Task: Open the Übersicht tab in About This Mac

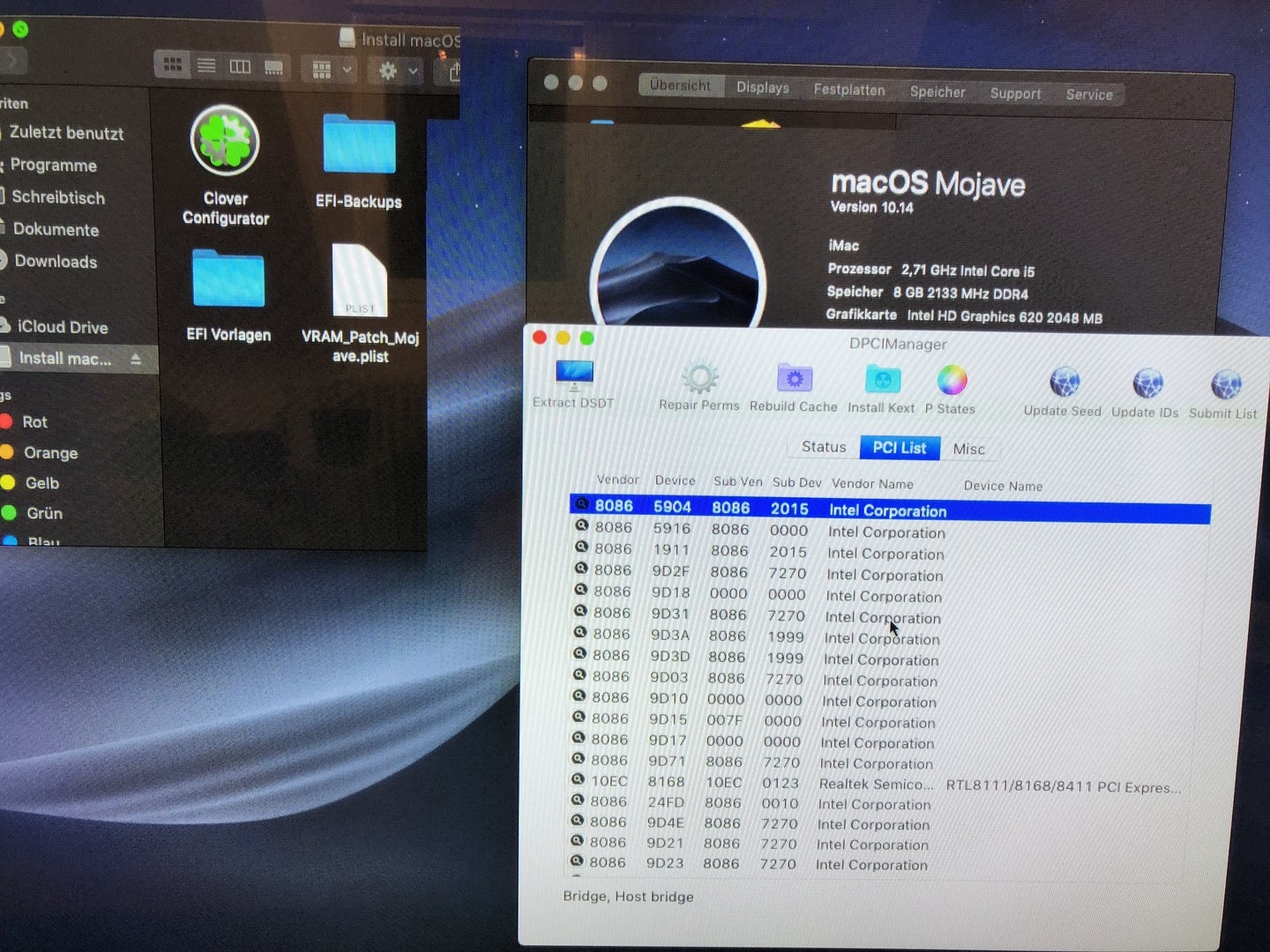Action: [680, 86]
